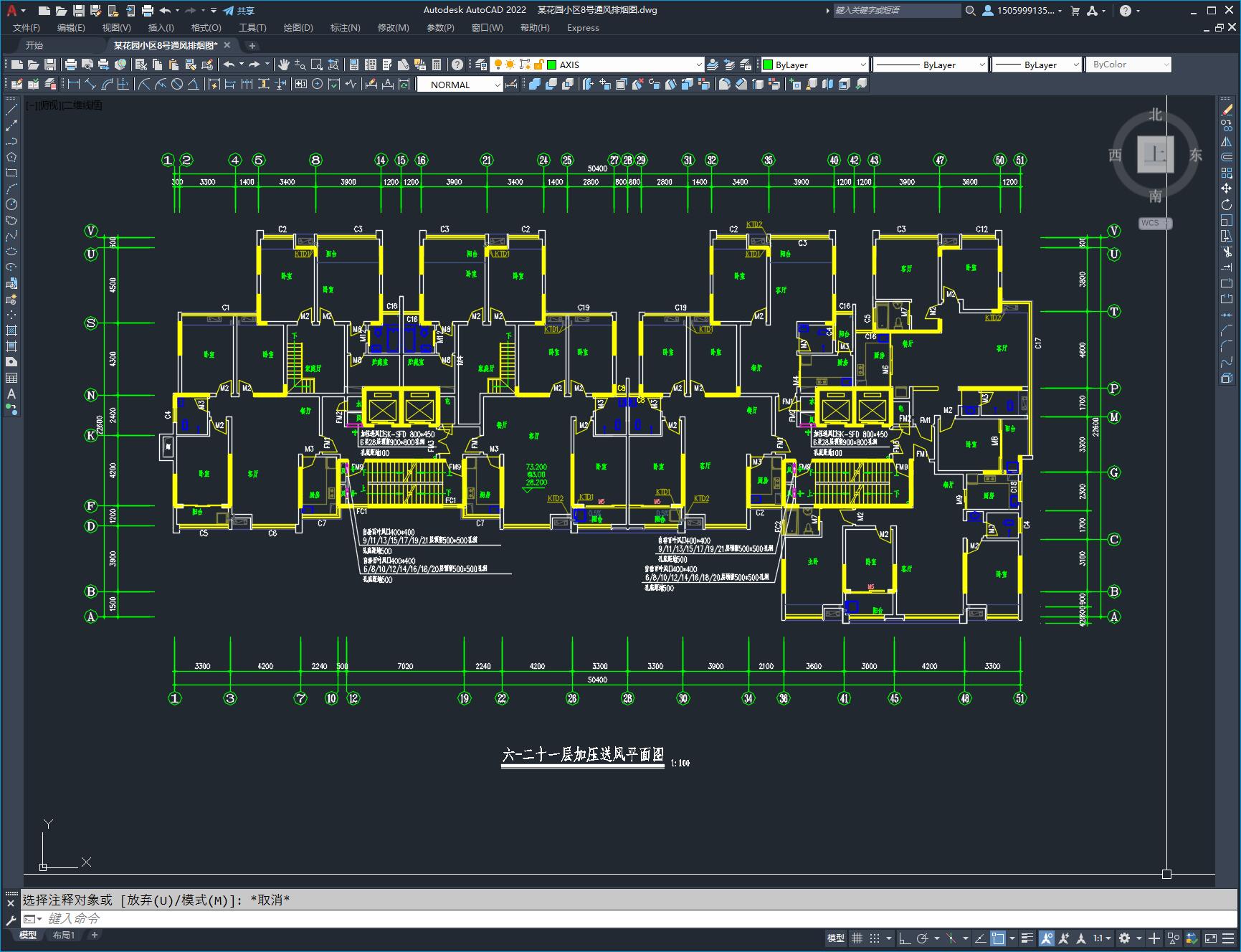The width and height of the screenshot is (1241, 952).
Task: Open the ByLayer color swatch control
Action: pos(814,65)
